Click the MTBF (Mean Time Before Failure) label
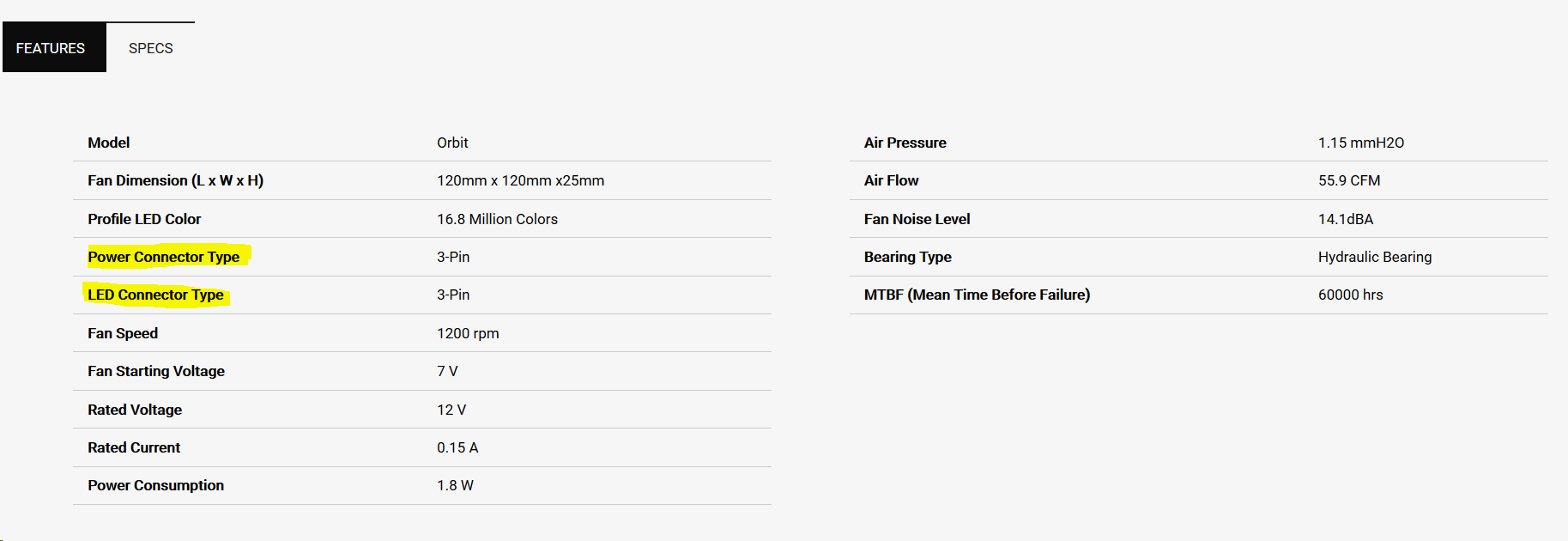Screen dimensions: 1568x541 [x=977, y=295]
